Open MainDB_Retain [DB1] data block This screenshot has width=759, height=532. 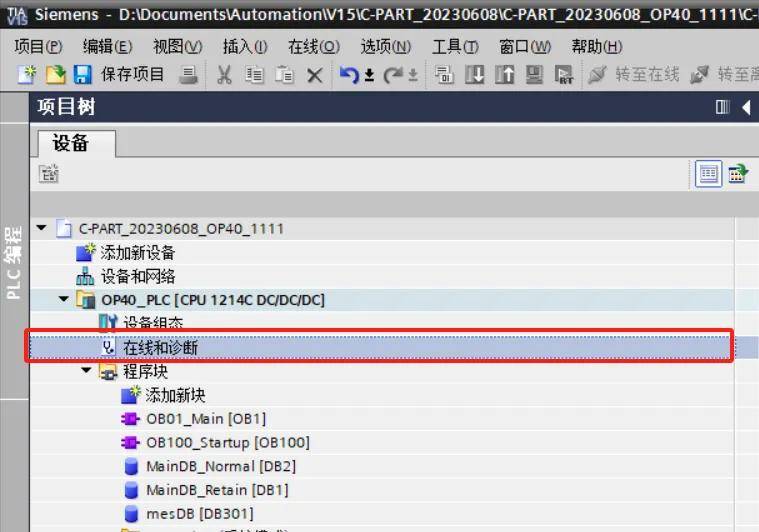[x=217, y=490]
